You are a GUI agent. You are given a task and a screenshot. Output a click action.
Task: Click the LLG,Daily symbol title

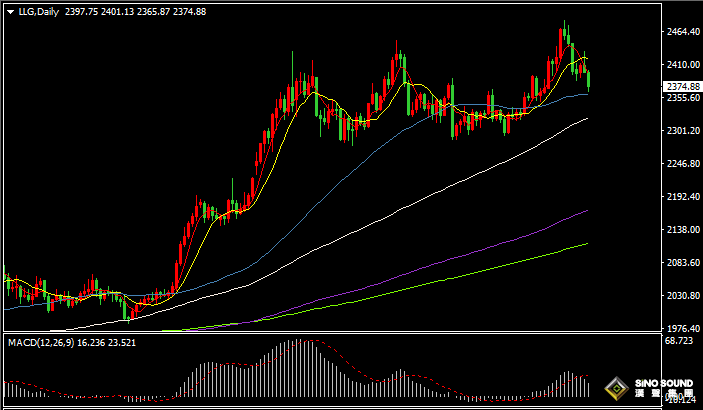pos(38,11)
